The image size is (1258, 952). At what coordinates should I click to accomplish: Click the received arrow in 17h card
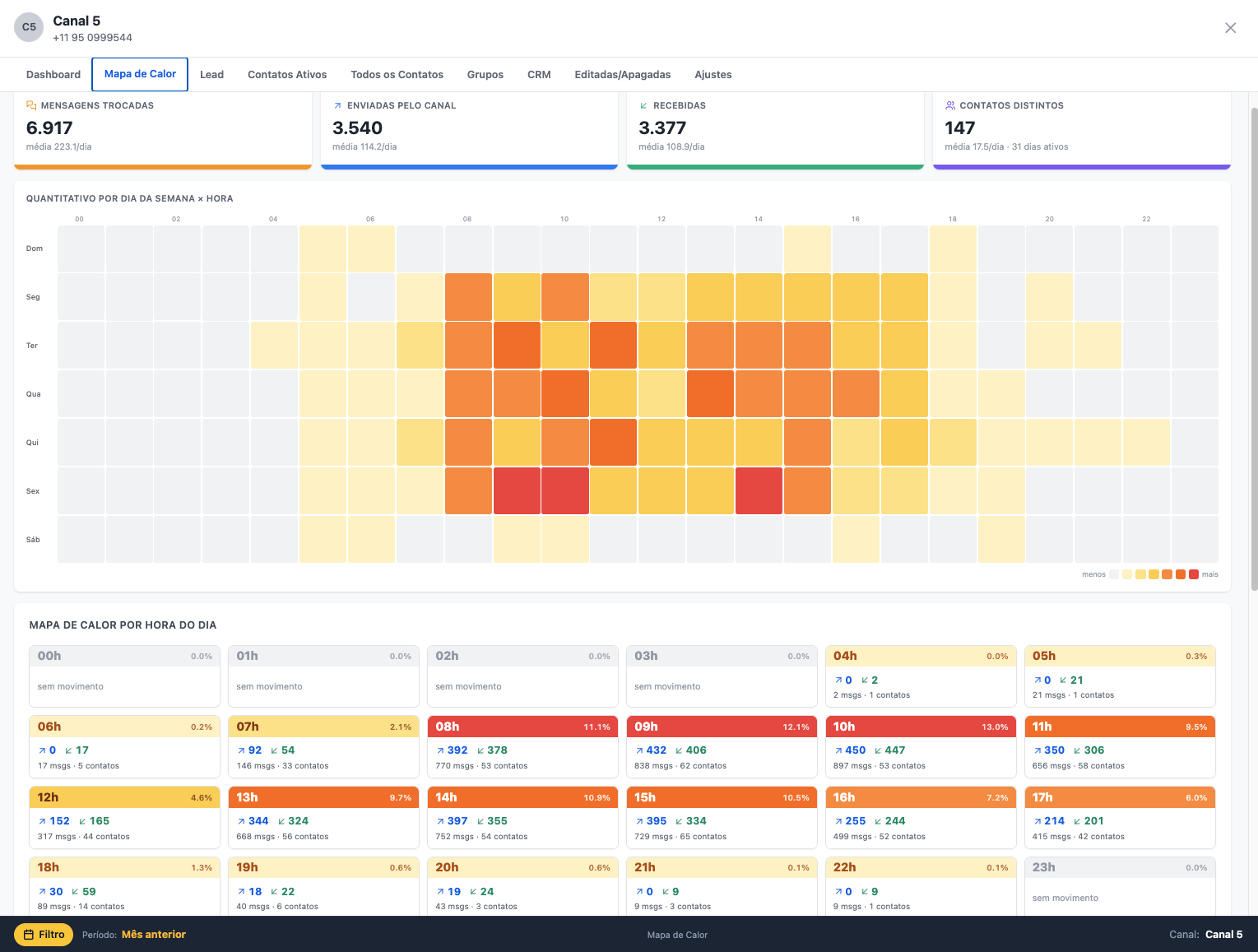[1078, 821]
